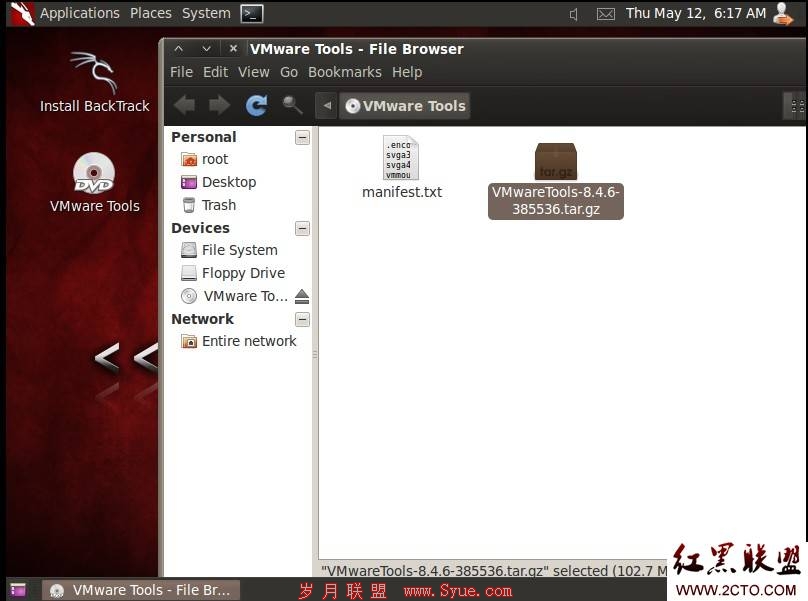Click VMware Tools DVD desktop icon
Viewport: 808px width, 601px height.
95,183
